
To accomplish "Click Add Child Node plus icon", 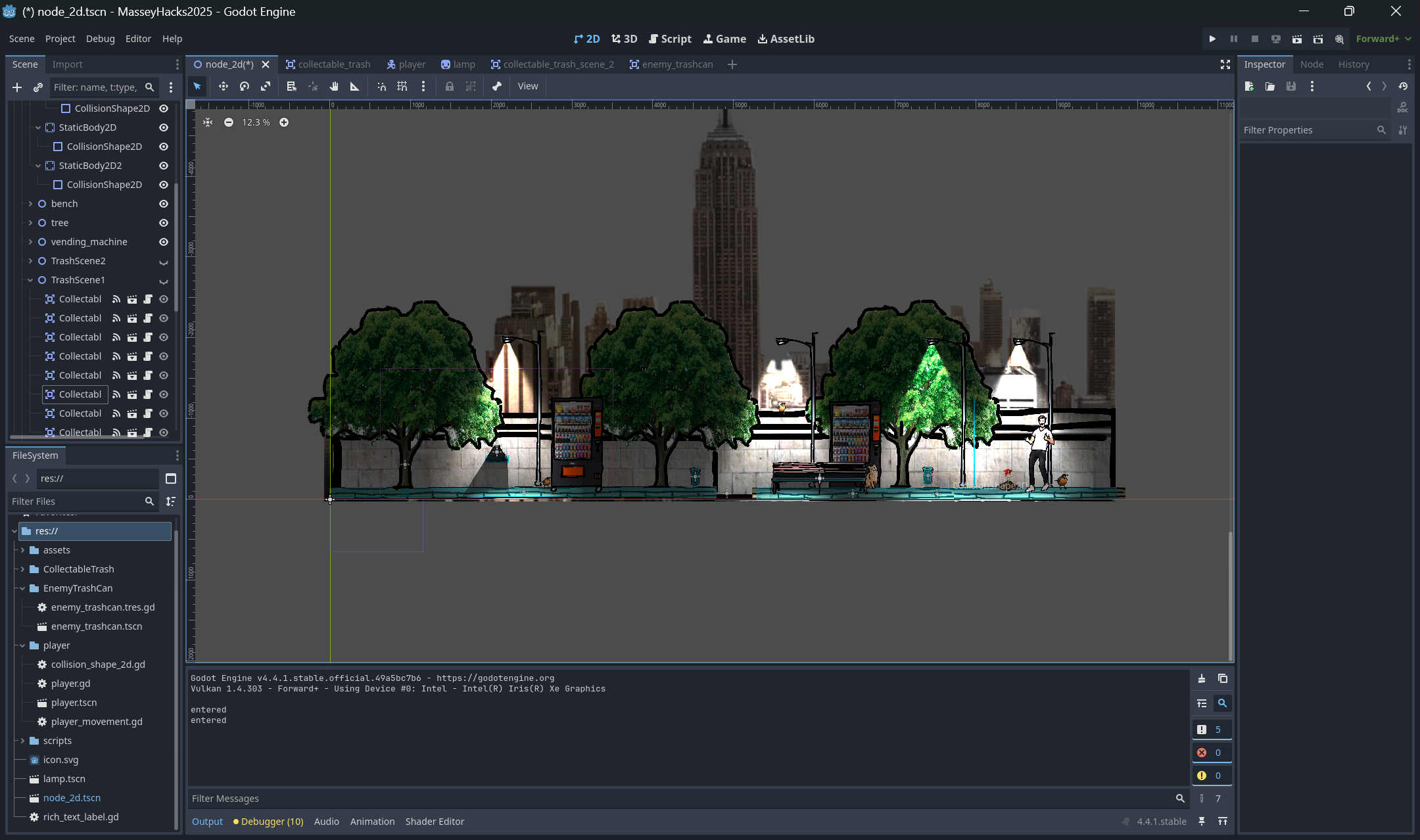I will tap(17, 87).
